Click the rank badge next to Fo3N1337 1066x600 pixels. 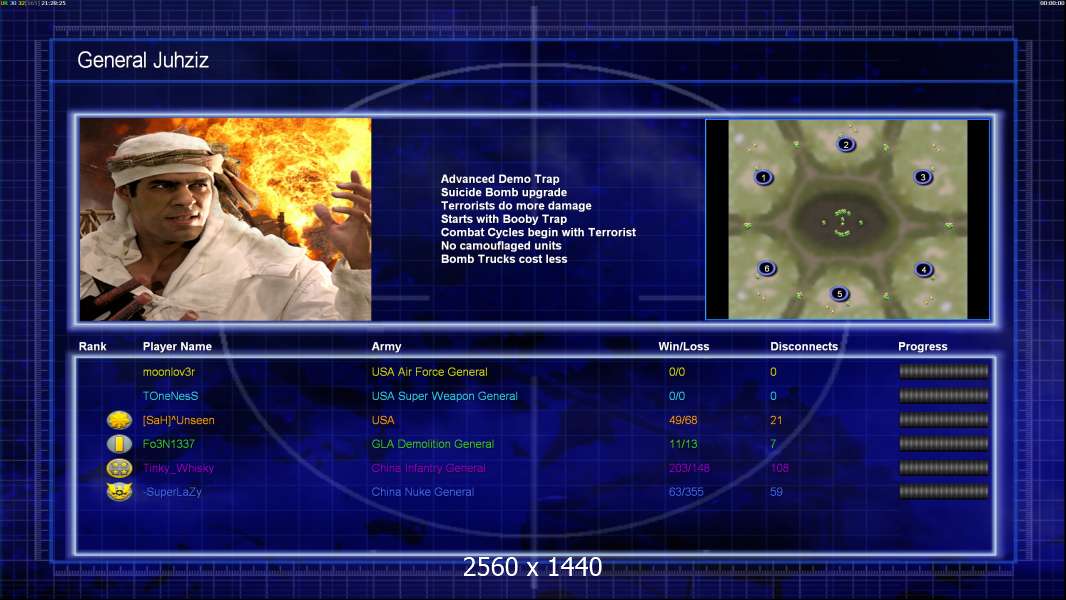(x=120, y=444)
